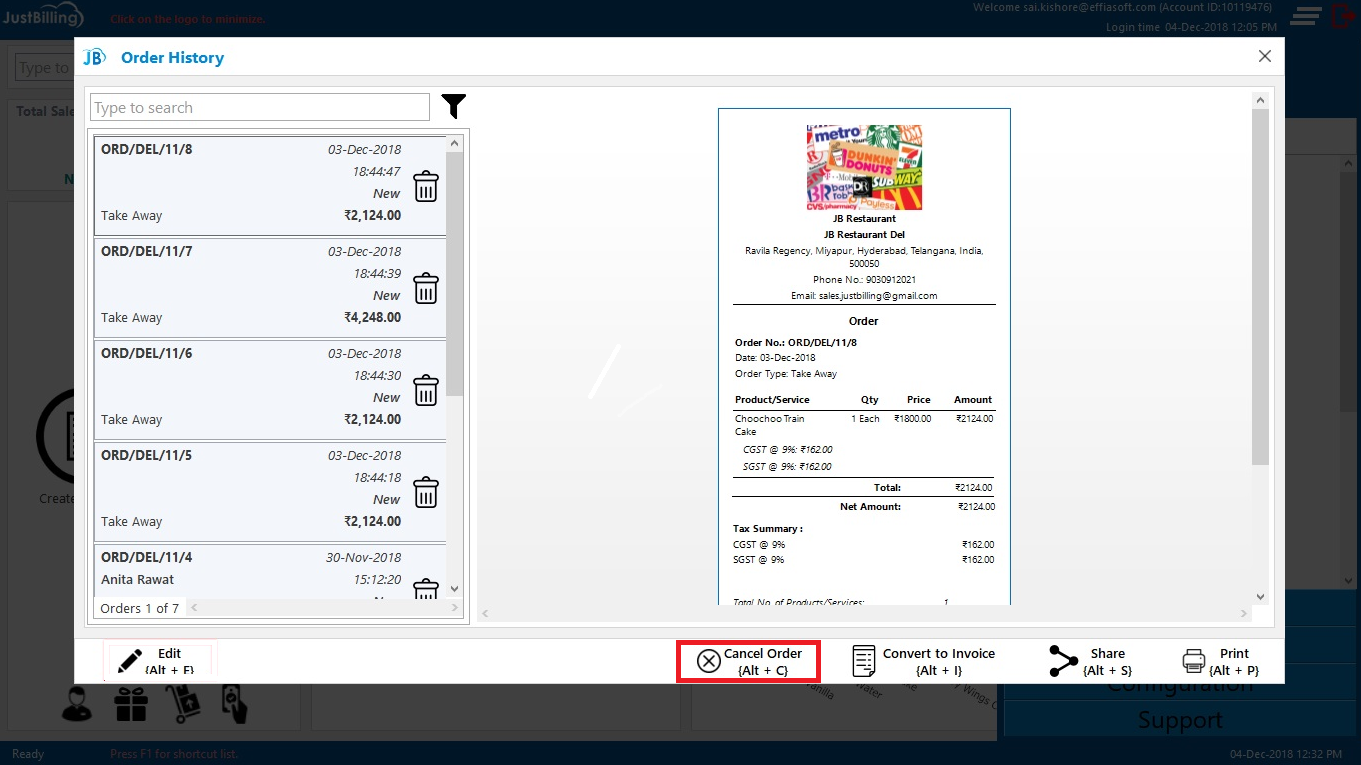
Task: Share the selected order
Action: (1093, 661)
